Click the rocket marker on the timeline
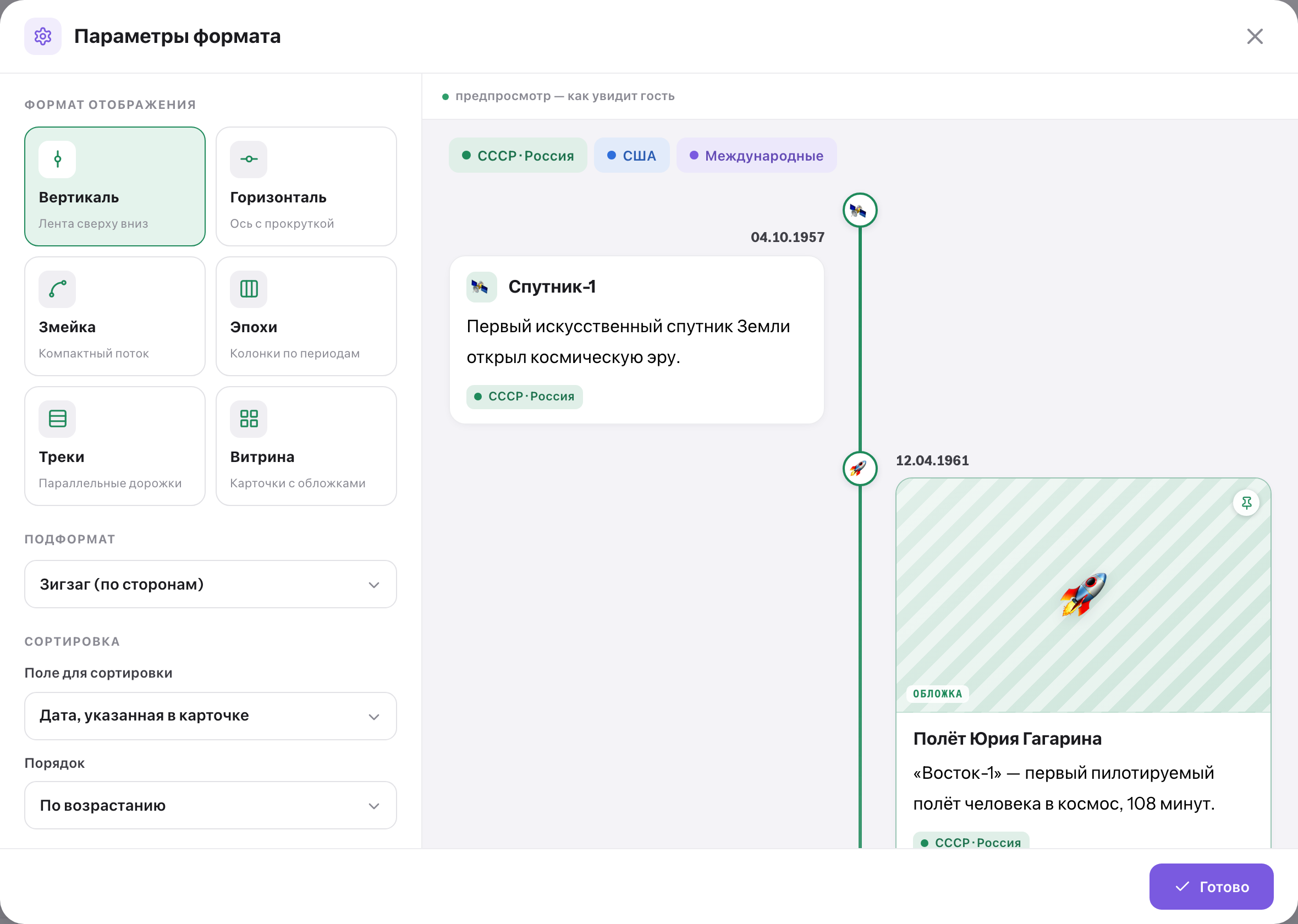This screenshot has height=924, width=1298. coord(860,468)
